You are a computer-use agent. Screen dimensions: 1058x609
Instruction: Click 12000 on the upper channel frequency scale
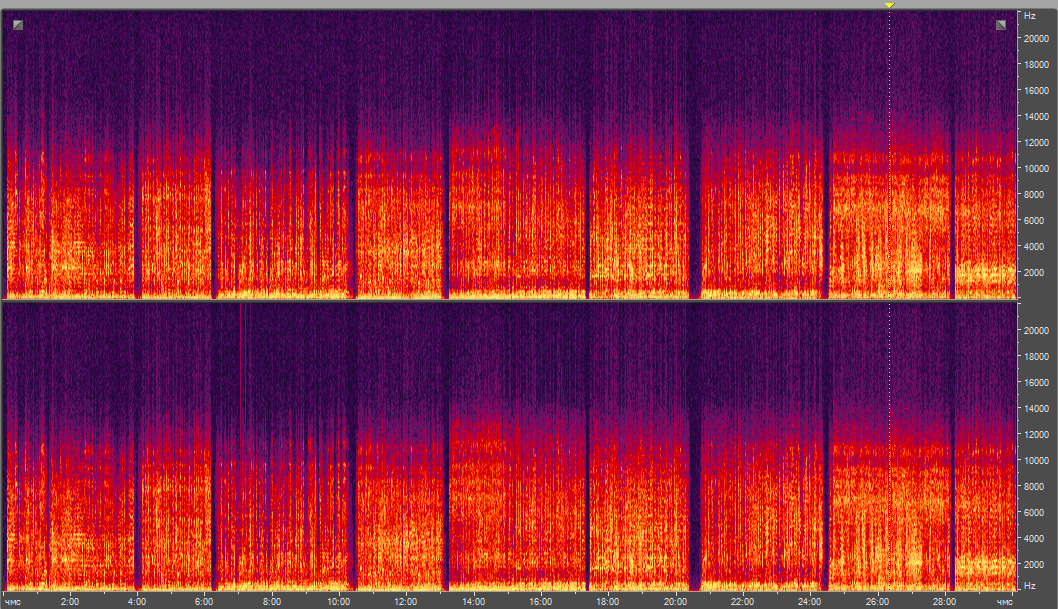1036,142
